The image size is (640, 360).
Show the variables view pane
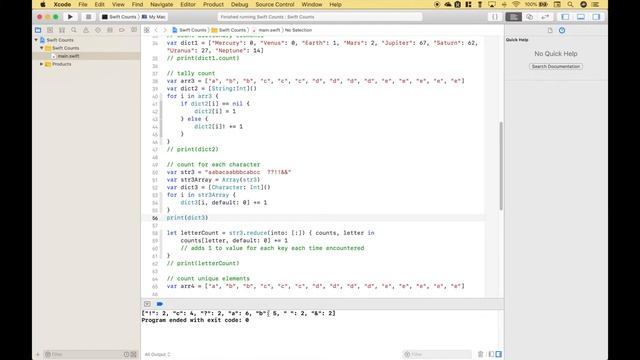point(491,354)
